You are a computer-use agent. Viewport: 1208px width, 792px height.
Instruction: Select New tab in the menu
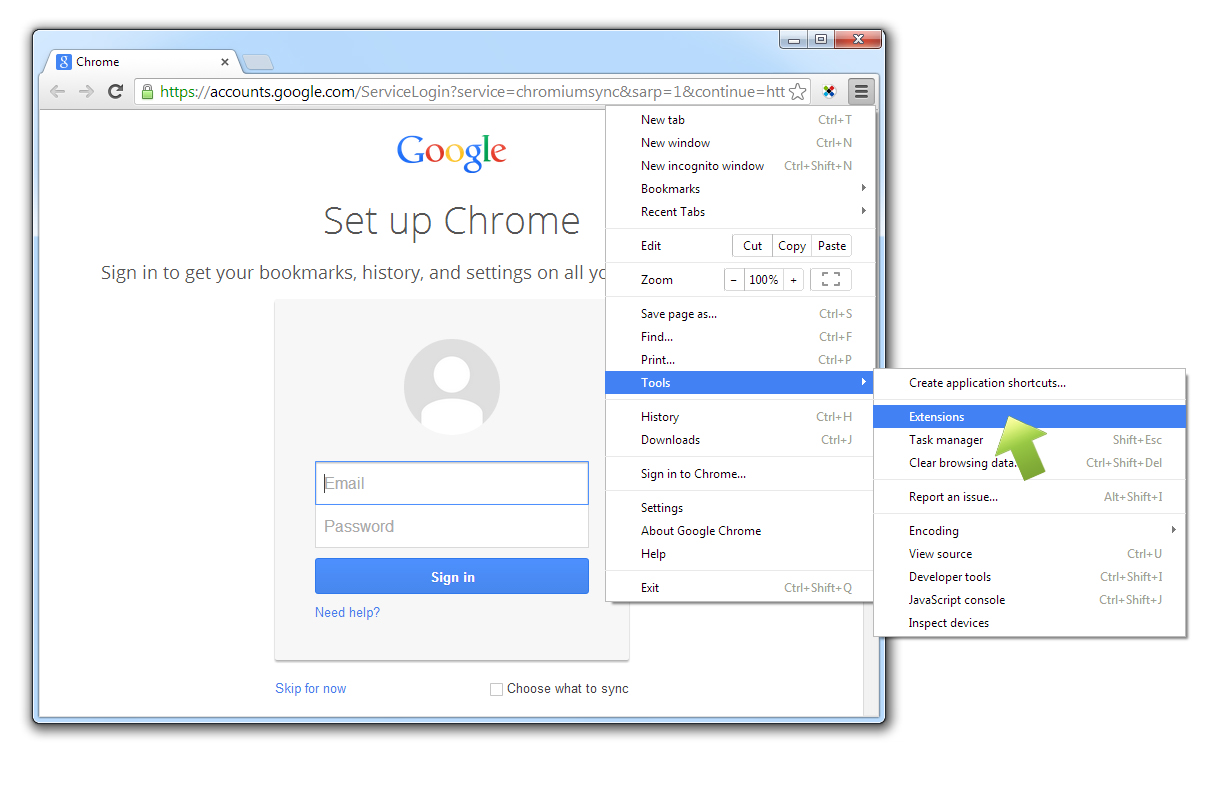click(x=739, y=120)
